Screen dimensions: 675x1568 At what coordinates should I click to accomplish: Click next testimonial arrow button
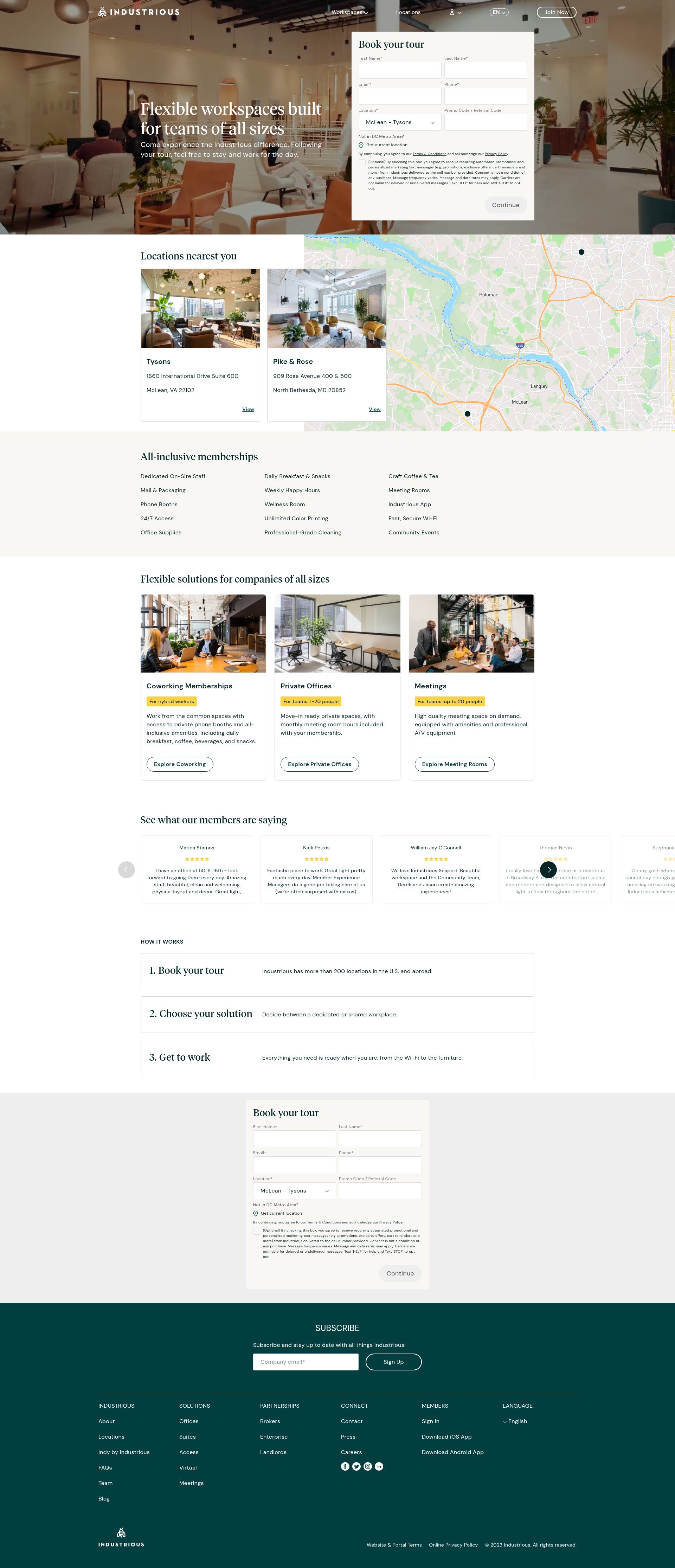pos(548,869)
